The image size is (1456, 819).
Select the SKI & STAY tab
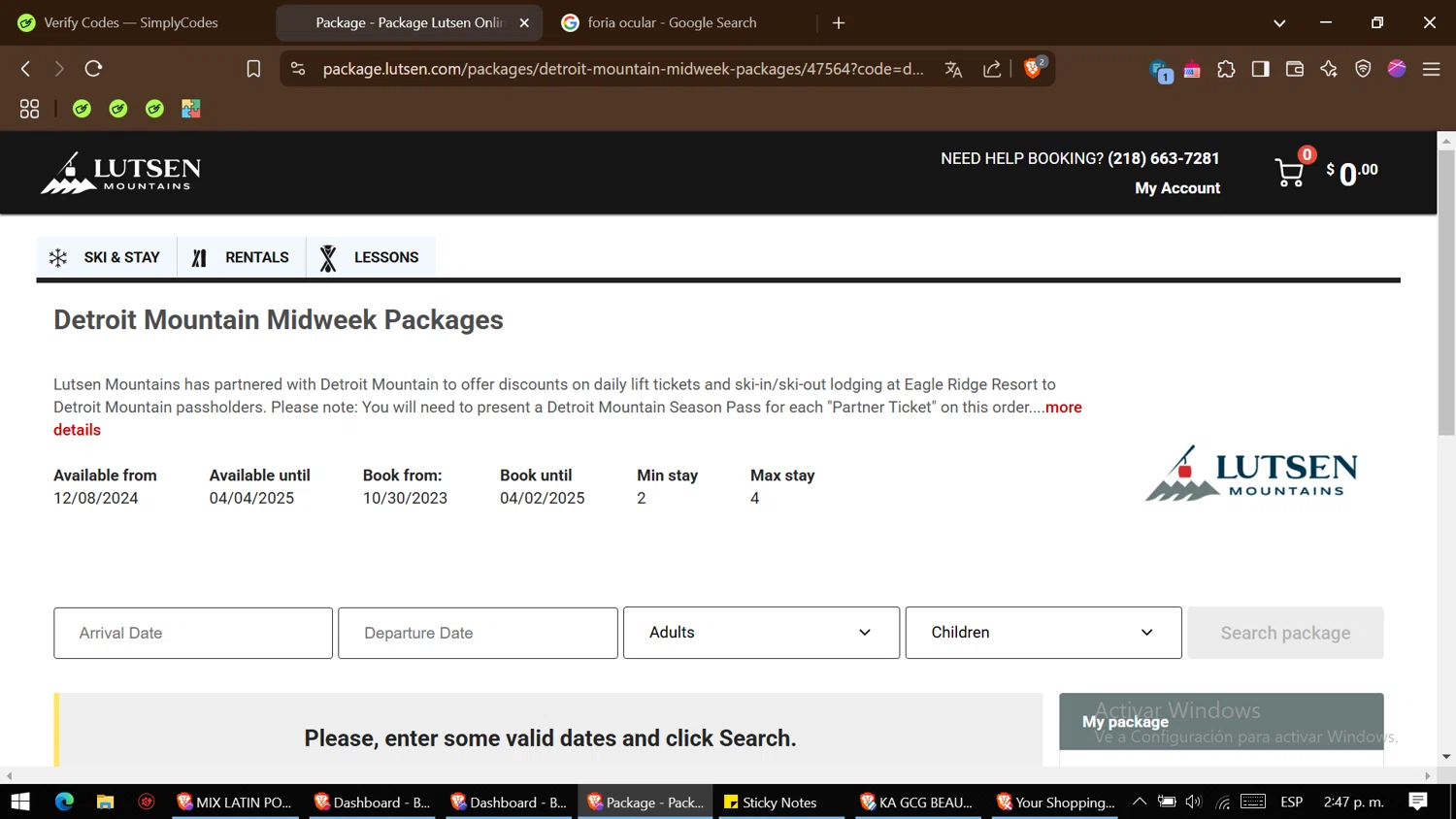click(107, 257)
